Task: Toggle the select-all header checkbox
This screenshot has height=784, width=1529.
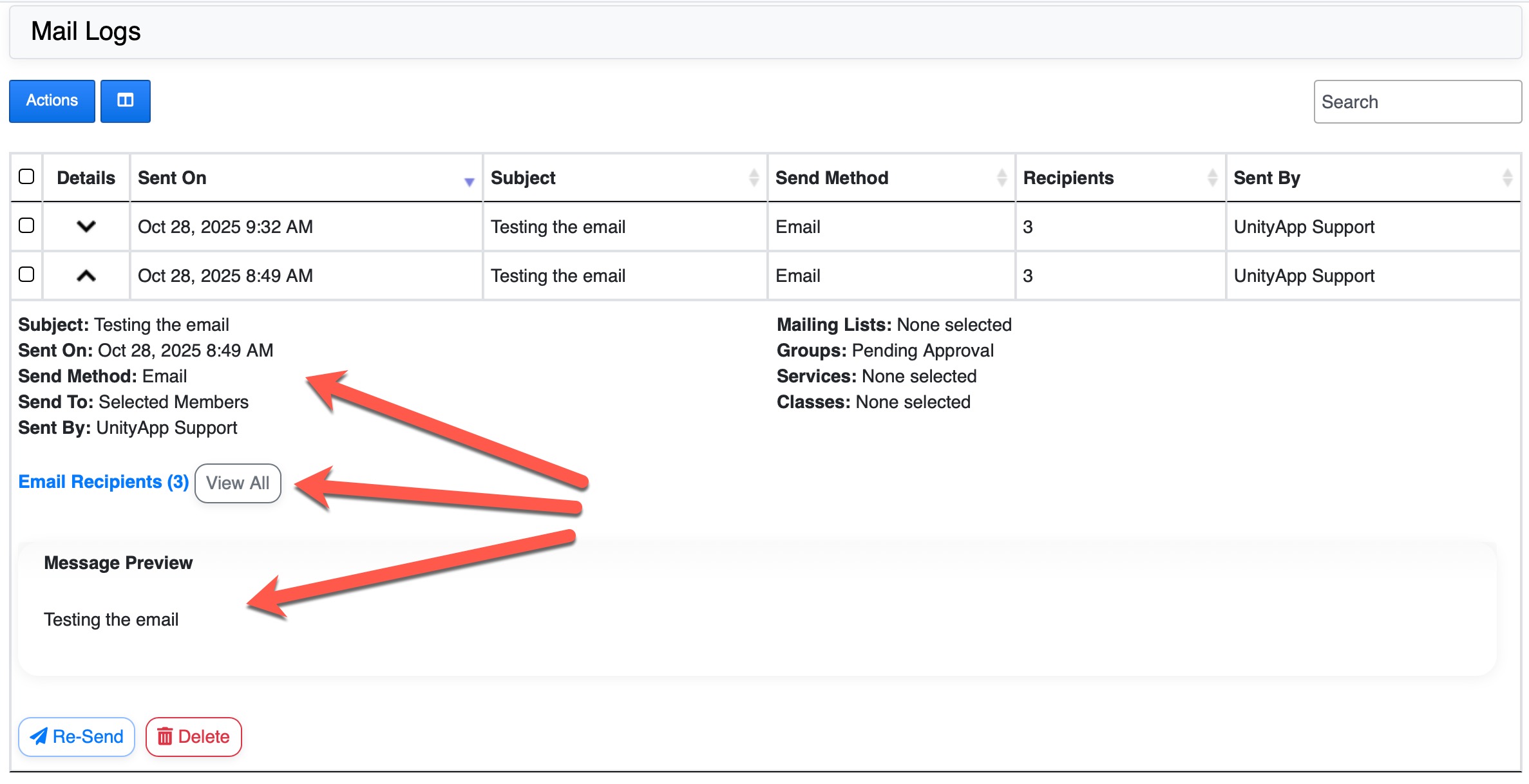Action: pyautogui.click(x=26, y=176)
